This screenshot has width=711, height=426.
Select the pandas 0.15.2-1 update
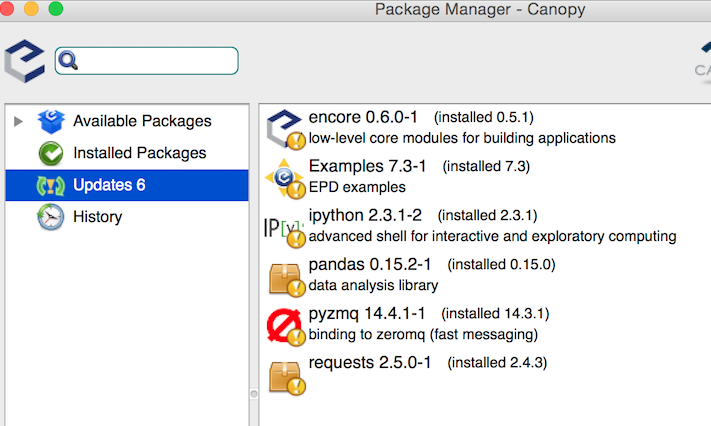pos(370,264)
